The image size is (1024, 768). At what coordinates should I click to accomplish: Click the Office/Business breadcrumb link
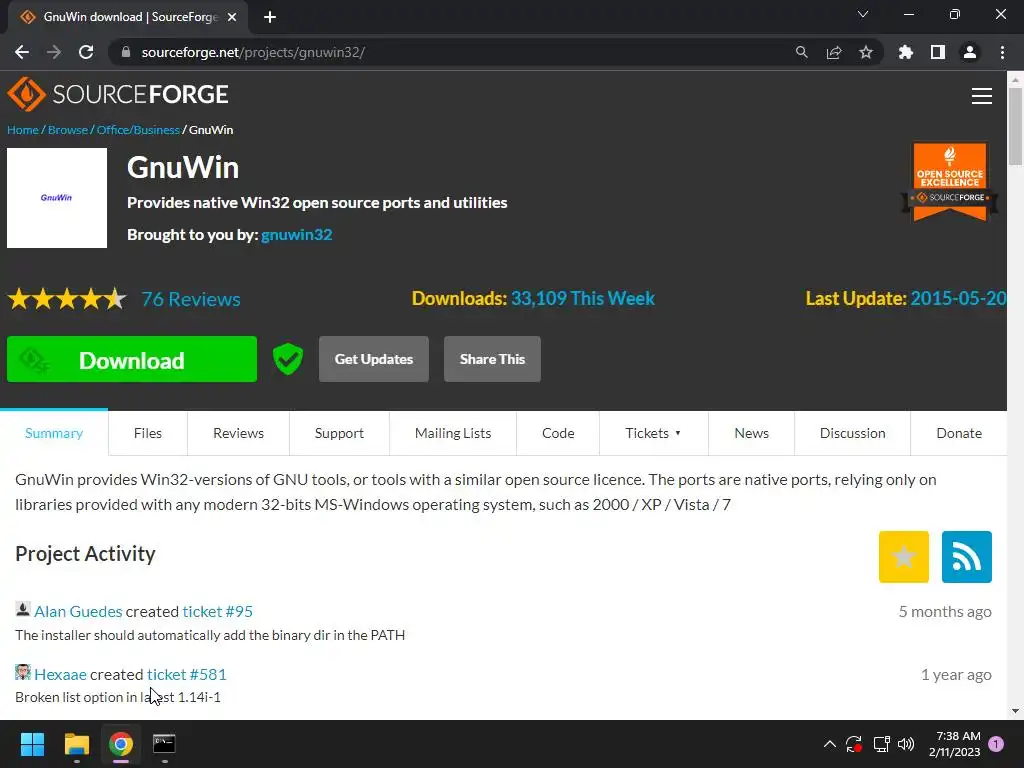pyautogui.click(x=138, y=130)
